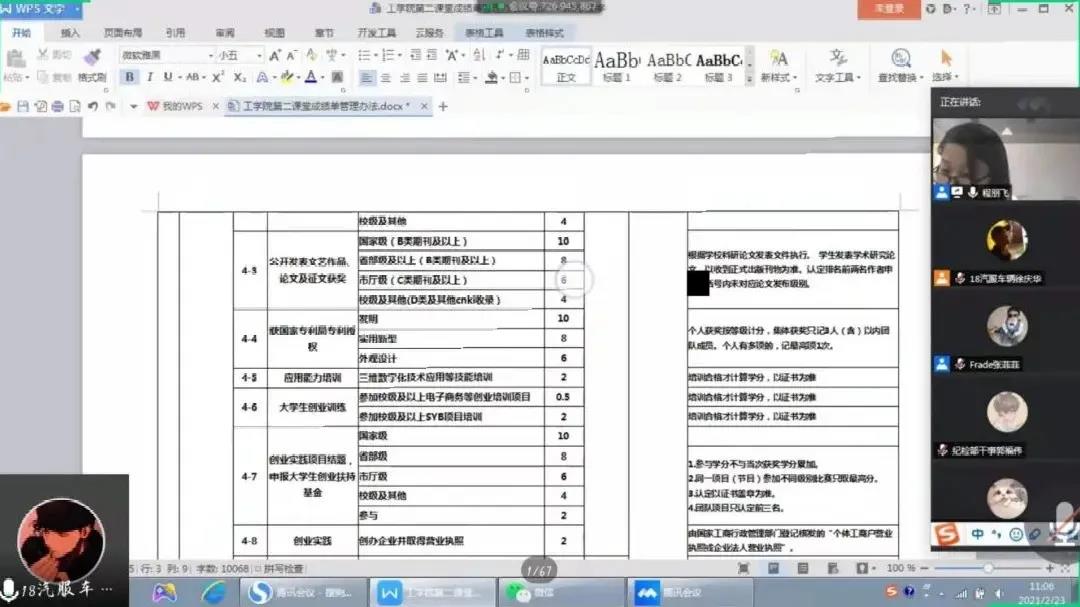Switch to the 插入 ribbon tab

coord(70,32)
